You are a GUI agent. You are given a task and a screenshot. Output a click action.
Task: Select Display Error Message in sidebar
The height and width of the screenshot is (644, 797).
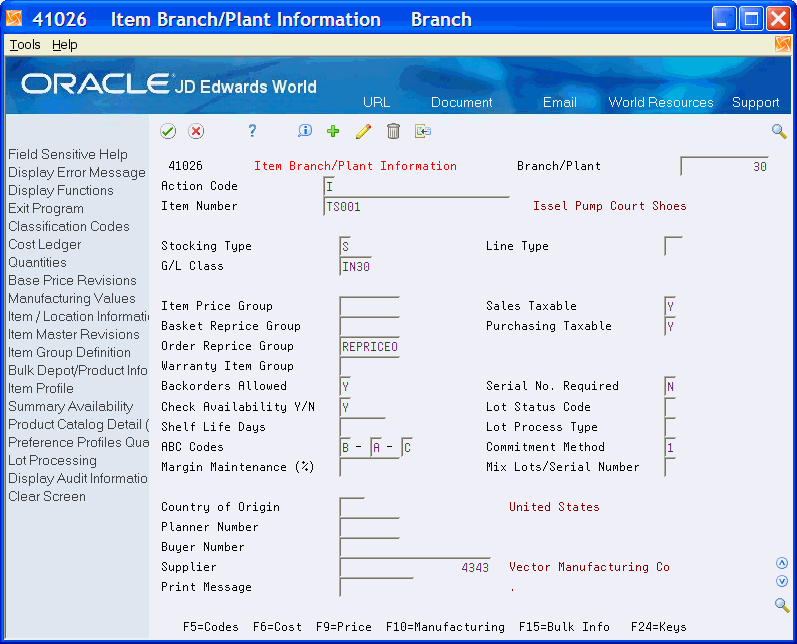point(77,172)
